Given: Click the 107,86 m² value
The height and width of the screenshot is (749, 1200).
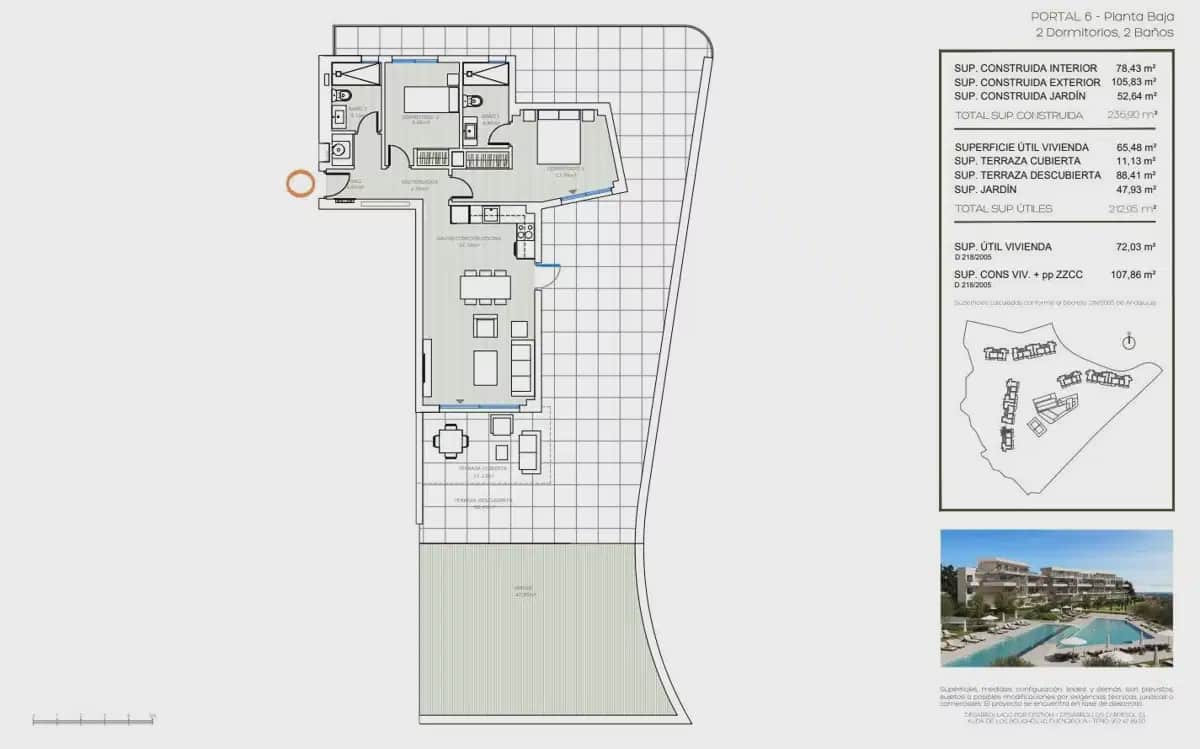Looking at the screenshot, I should (x=1133, y=273).
